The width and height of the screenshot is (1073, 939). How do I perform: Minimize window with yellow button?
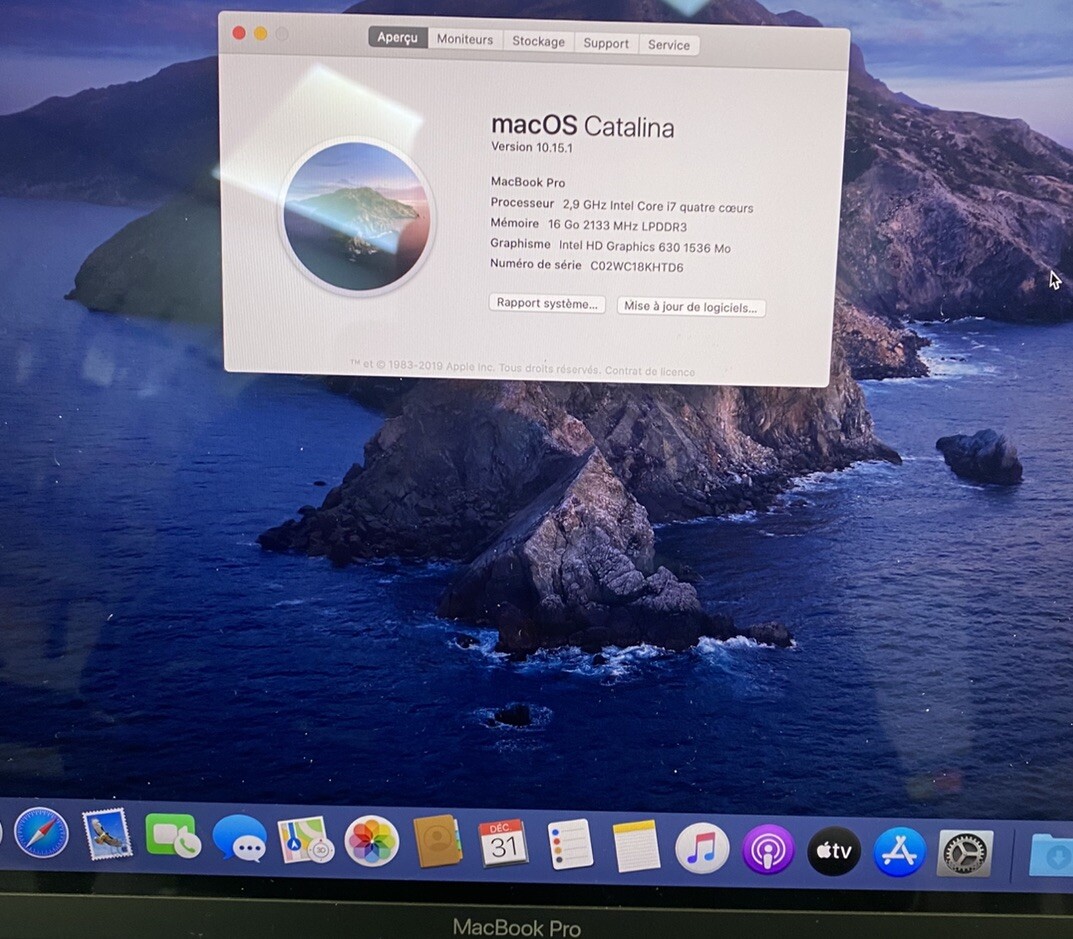click(x=261, y=33)
